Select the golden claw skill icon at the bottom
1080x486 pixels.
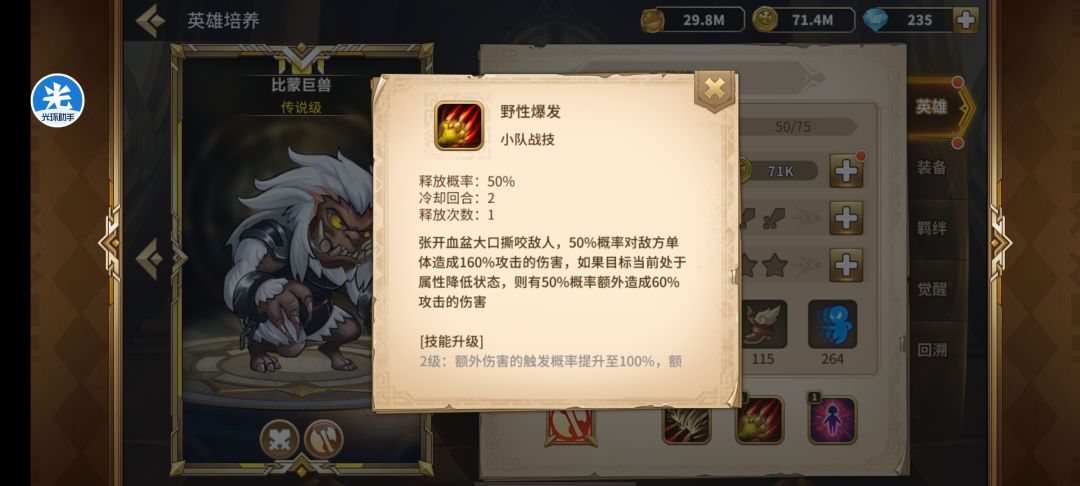pos(760,421)
